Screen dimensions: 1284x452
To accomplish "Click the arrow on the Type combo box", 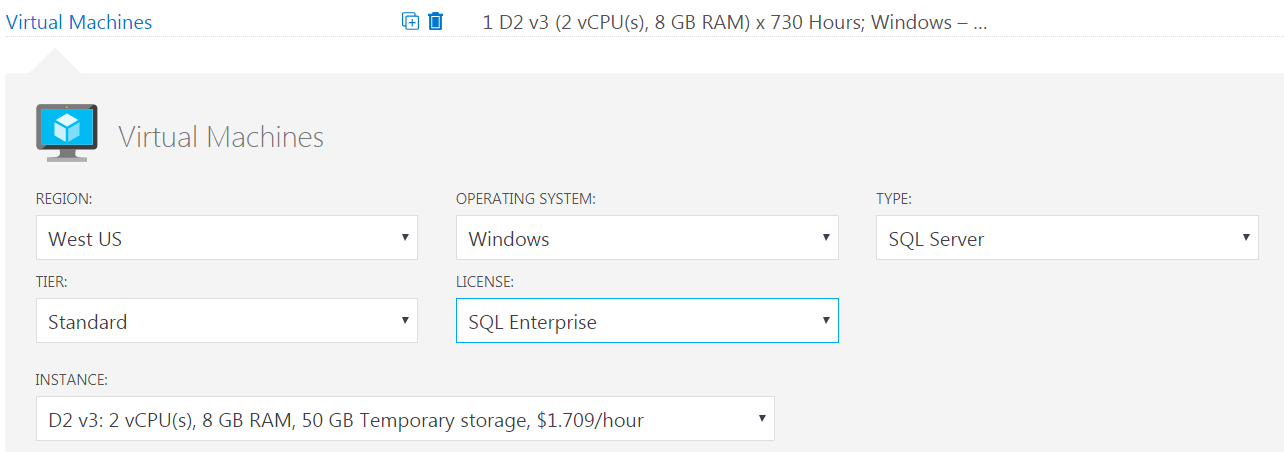I will click(1245, 238).
